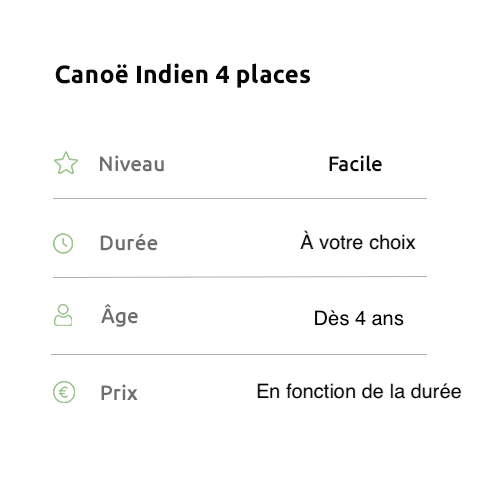This screenshot has width=500, height=500.
Task: Click the person icon beside Âge
Action: (x=63, y=315)
